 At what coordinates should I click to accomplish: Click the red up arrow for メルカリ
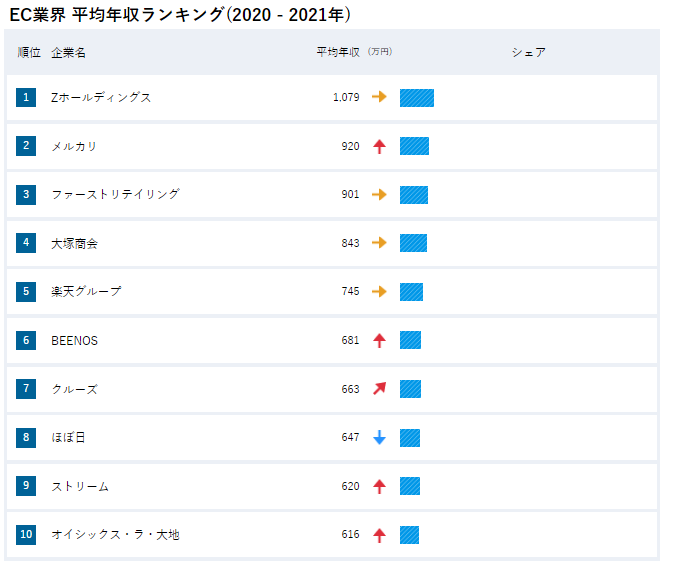point(379,146)
